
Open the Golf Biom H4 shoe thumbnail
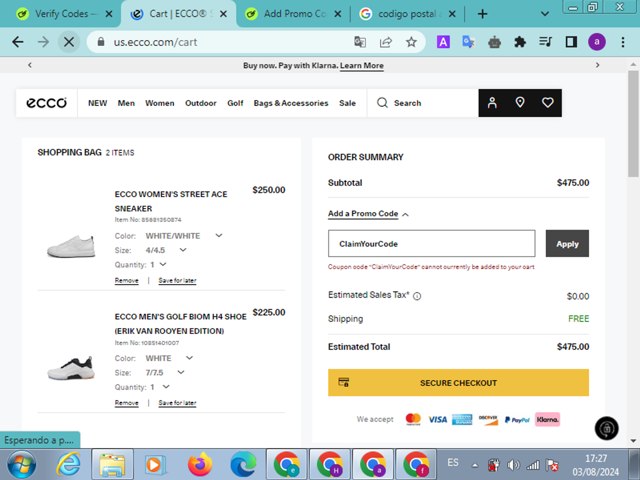point(71,369)
